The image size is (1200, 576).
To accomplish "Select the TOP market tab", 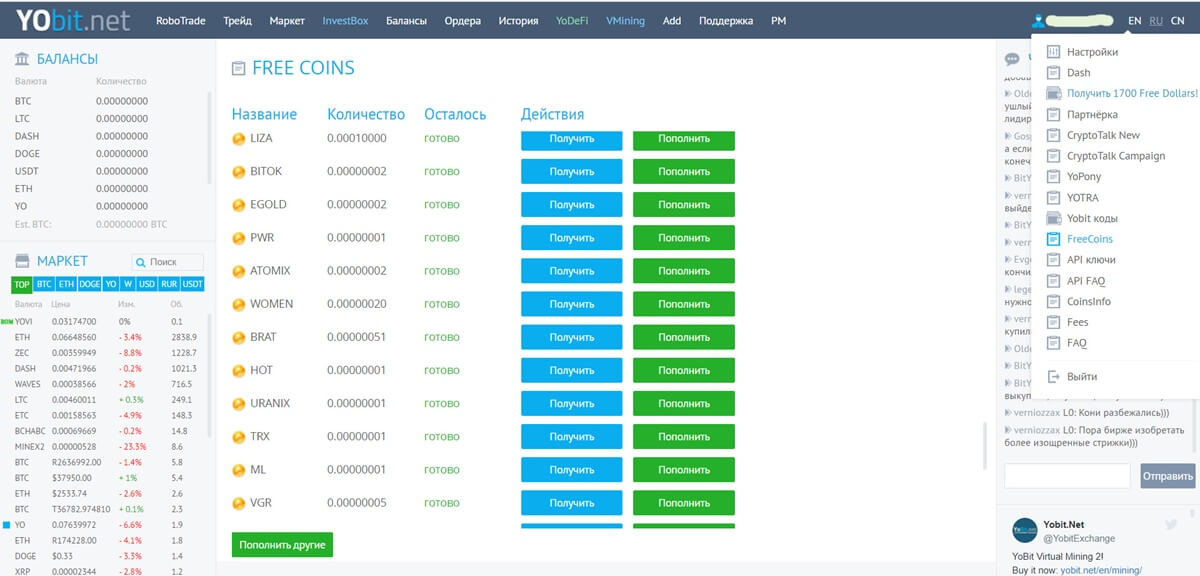I will tap(22, 284).
